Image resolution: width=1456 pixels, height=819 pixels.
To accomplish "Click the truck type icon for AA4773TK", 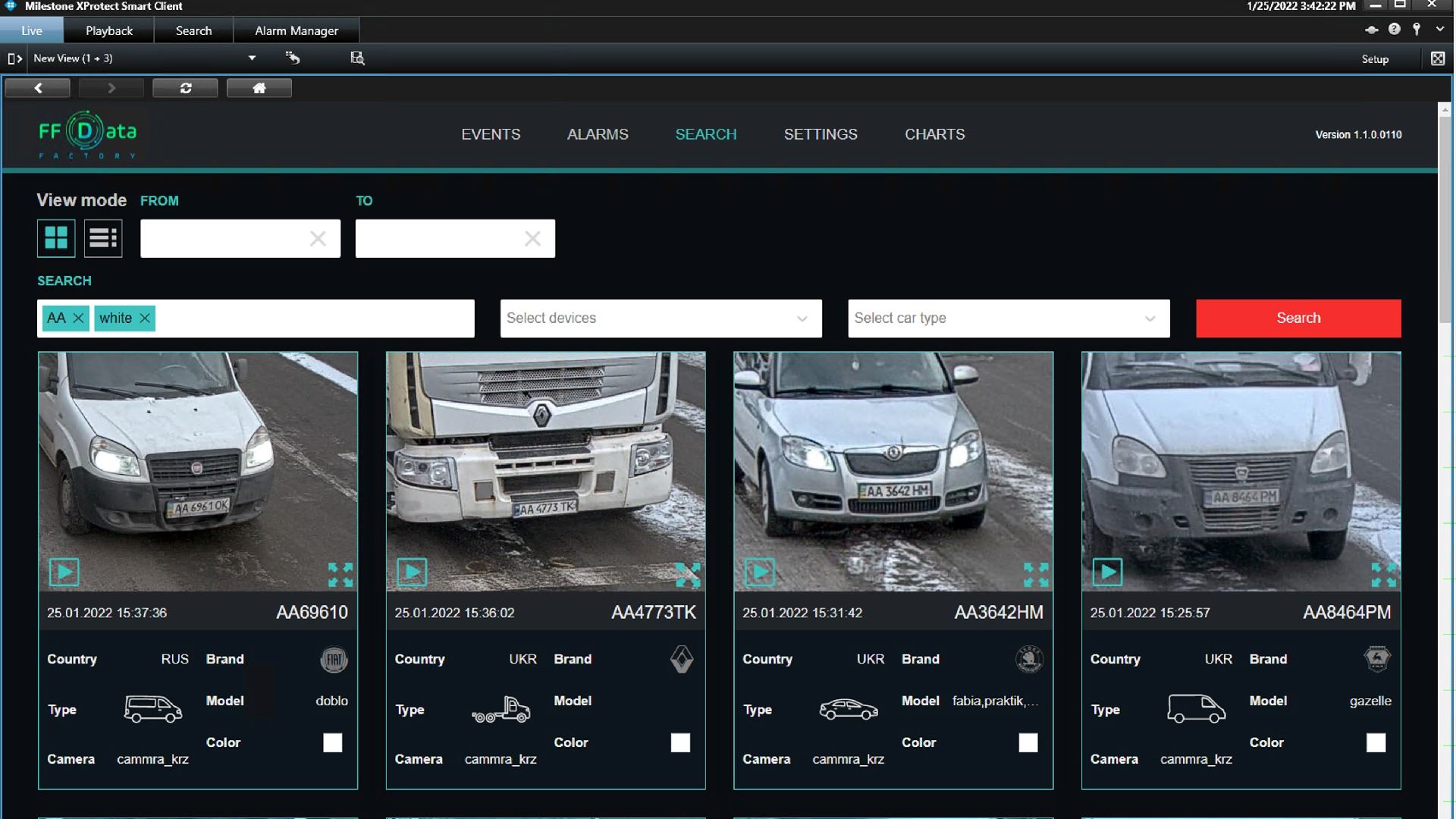I will (x=500, y=710).
